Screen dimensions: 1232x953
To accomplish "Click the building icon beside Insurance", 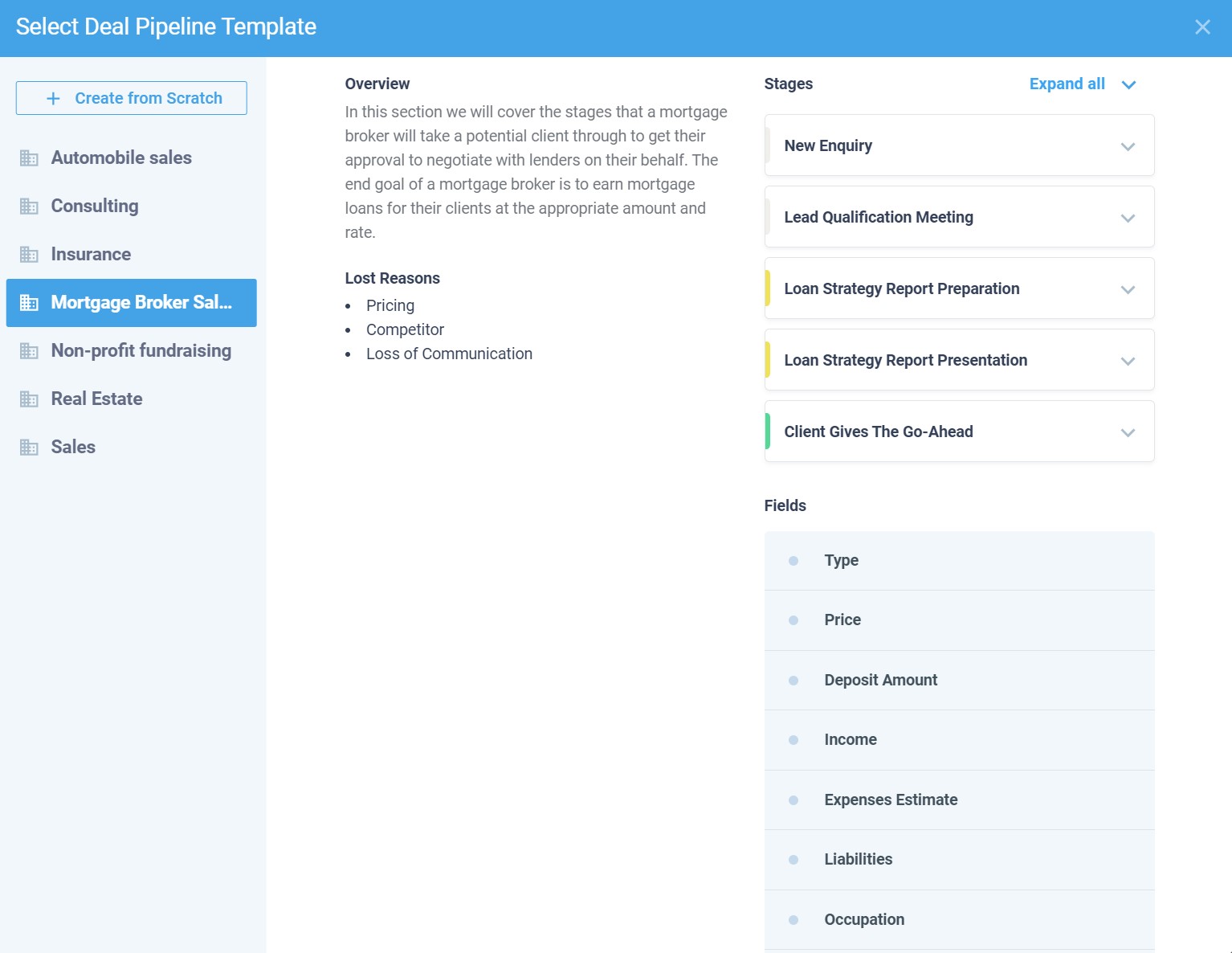I will (29, 255).
